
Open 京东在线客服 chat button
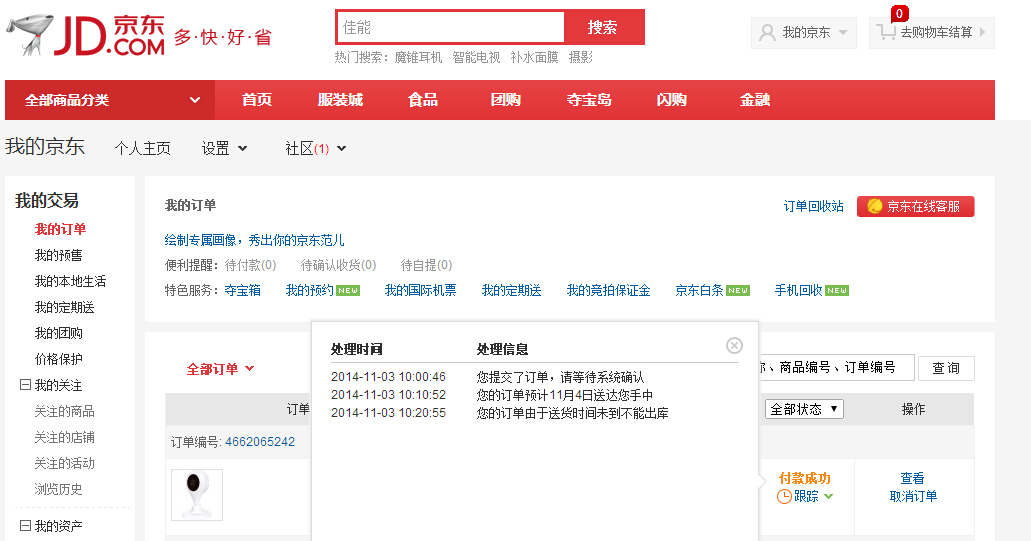click(915, 206)
